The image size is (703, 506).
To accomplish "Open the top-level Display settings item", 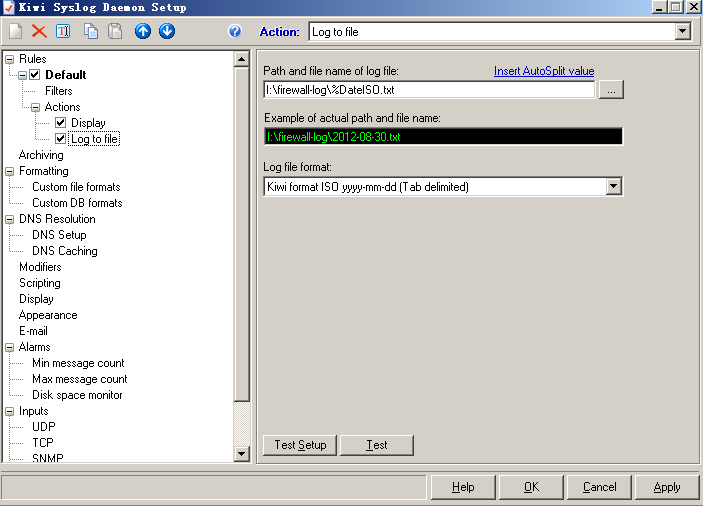I will tap(36, 299).
